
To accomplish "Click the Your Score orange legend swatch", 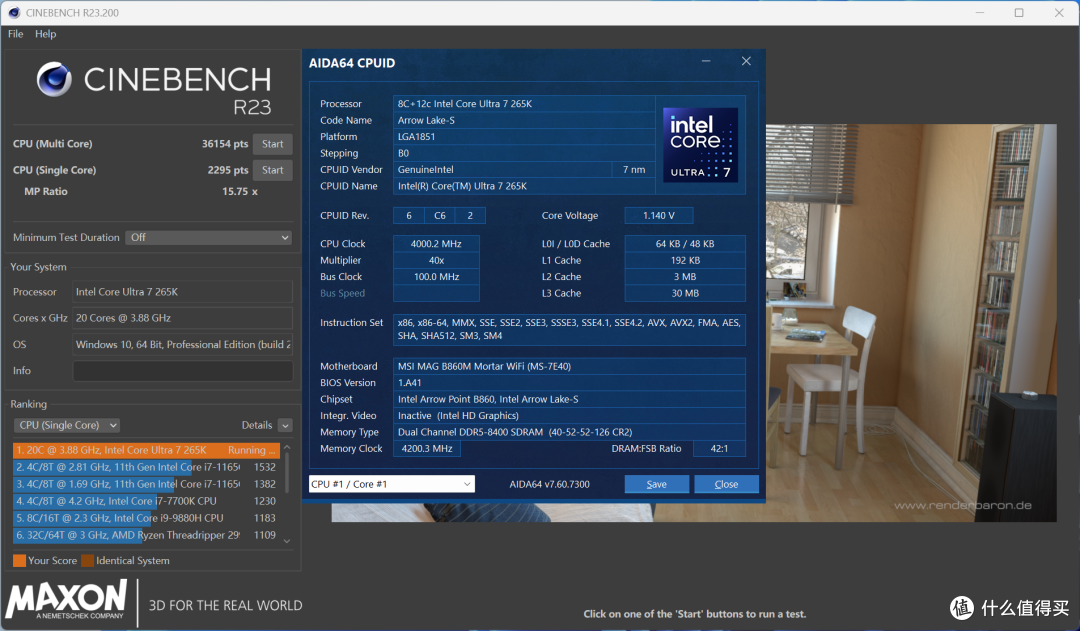I will click(19, 561).
